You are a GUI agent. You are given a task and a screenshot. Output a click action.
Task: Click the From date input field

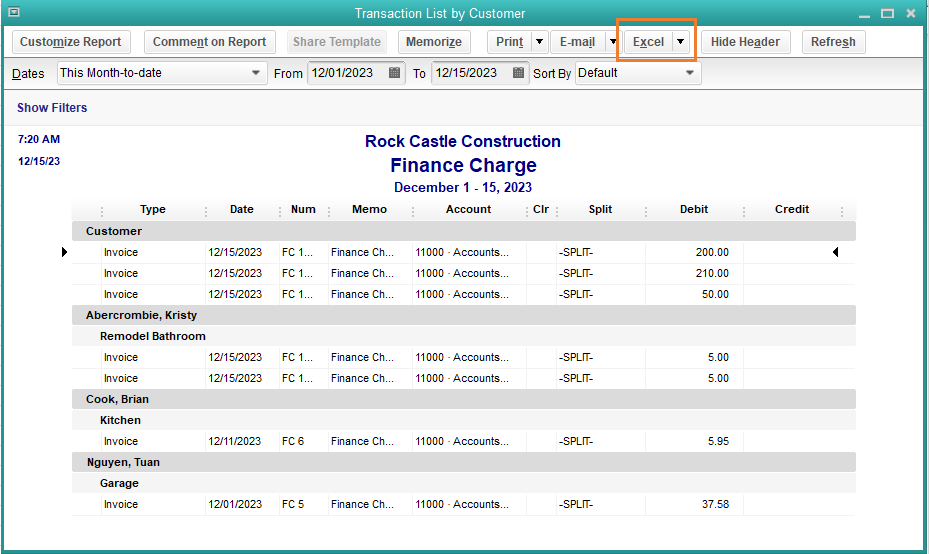[x=345, y=73]
